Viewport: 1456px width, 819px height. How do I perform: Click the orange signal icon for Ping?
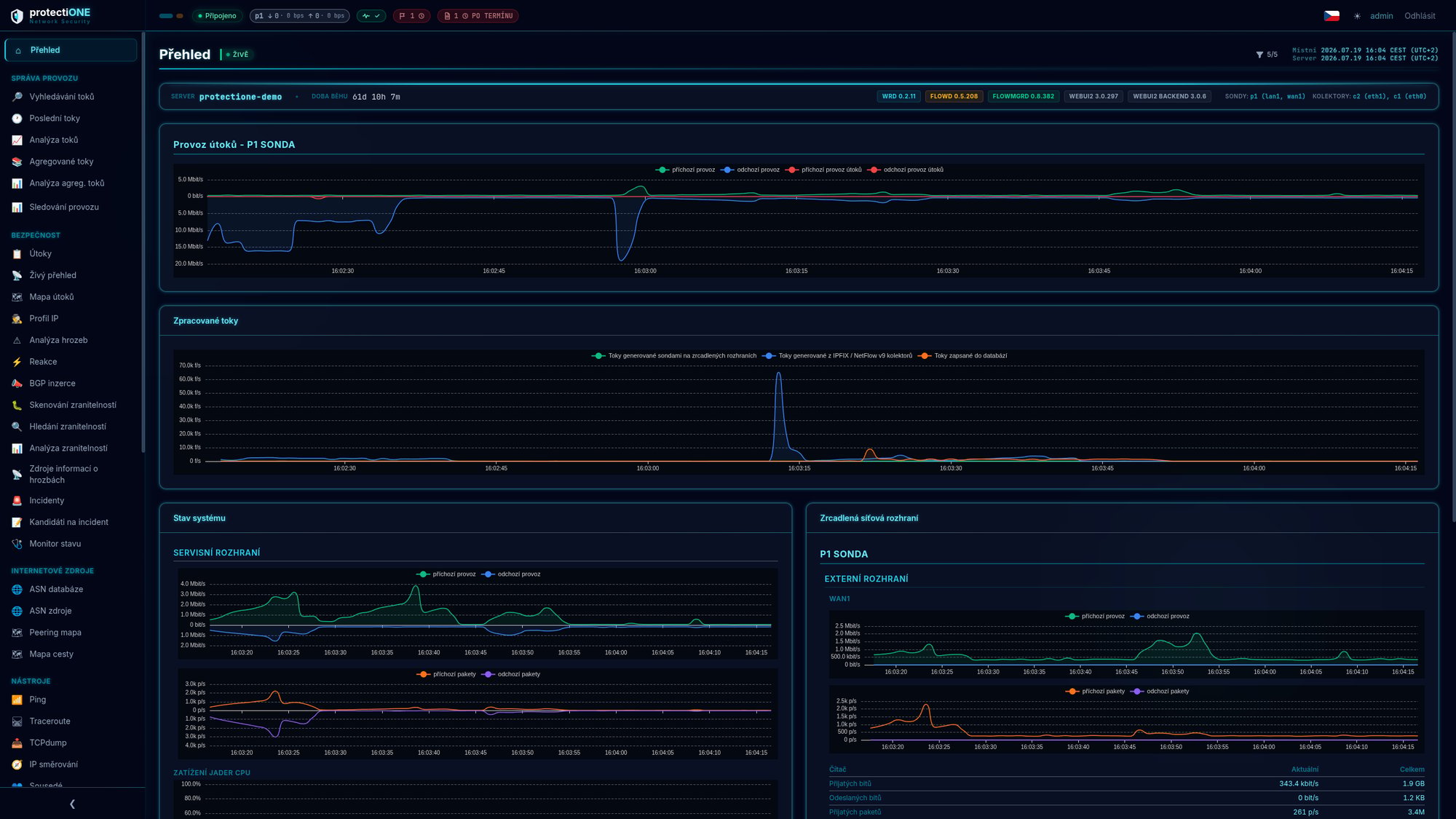pos(17,700)
